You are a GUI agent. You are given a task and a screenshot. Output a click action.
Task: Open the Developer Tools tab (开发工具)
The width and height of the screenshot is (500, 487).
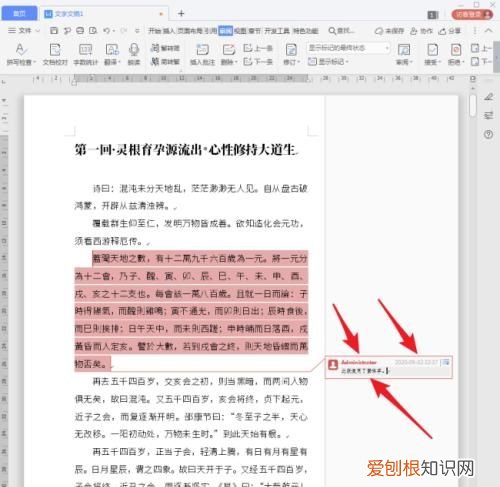tap(277, 31)
